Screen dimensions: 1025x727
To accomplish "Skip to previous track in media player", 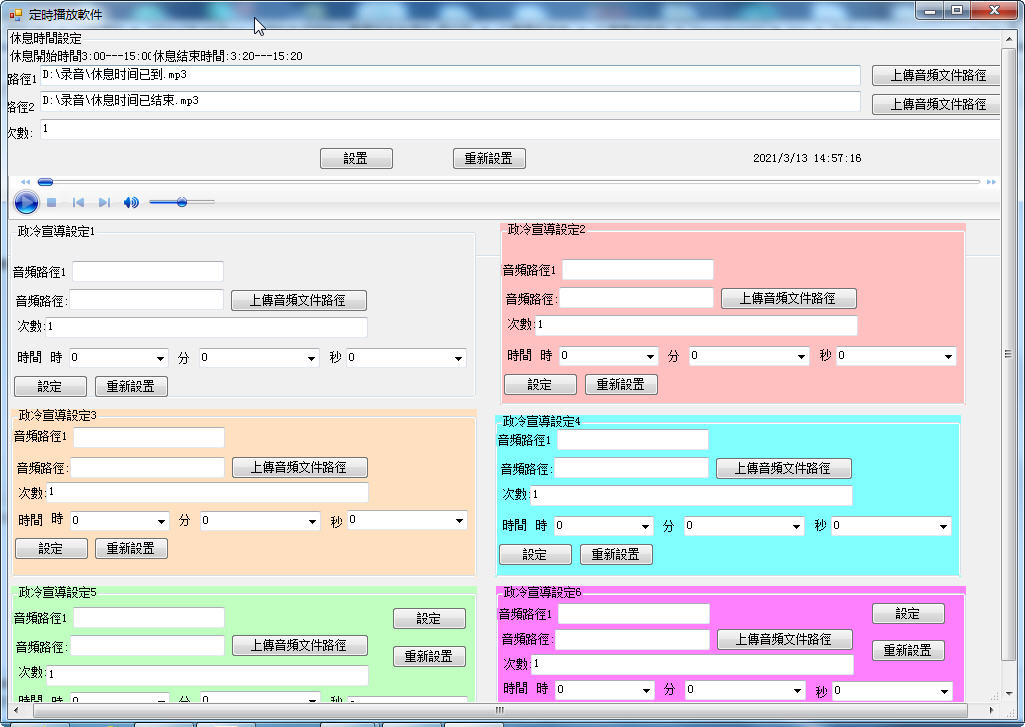I will pyautogui.click(x=78, y=203).
